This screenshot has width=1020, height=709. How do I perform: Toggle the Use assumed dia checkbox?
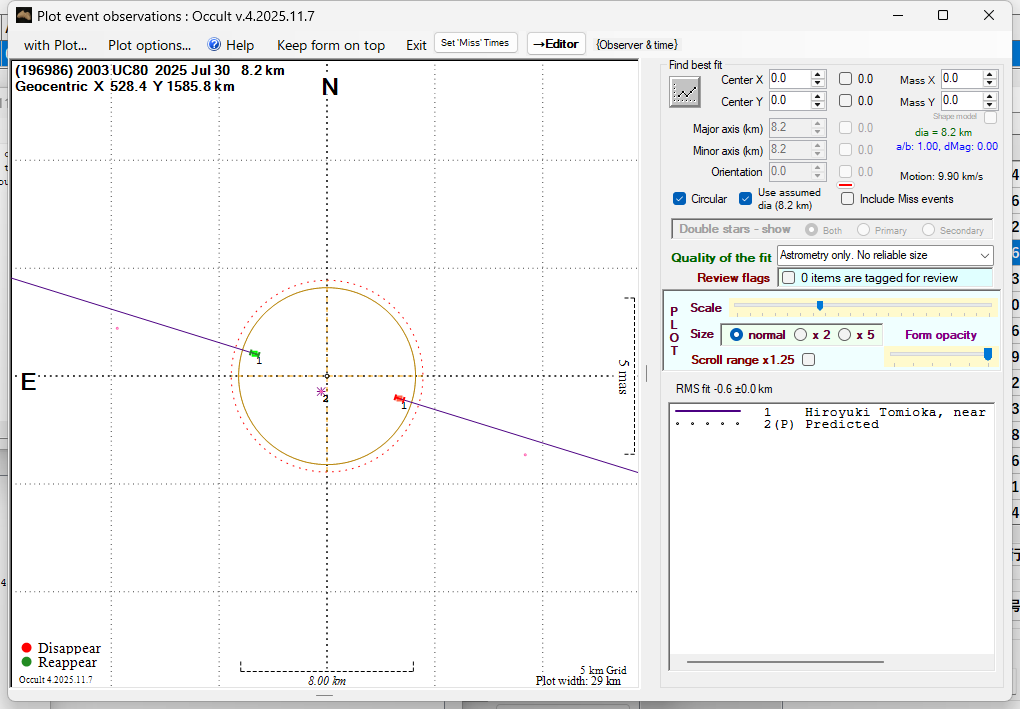746,199
